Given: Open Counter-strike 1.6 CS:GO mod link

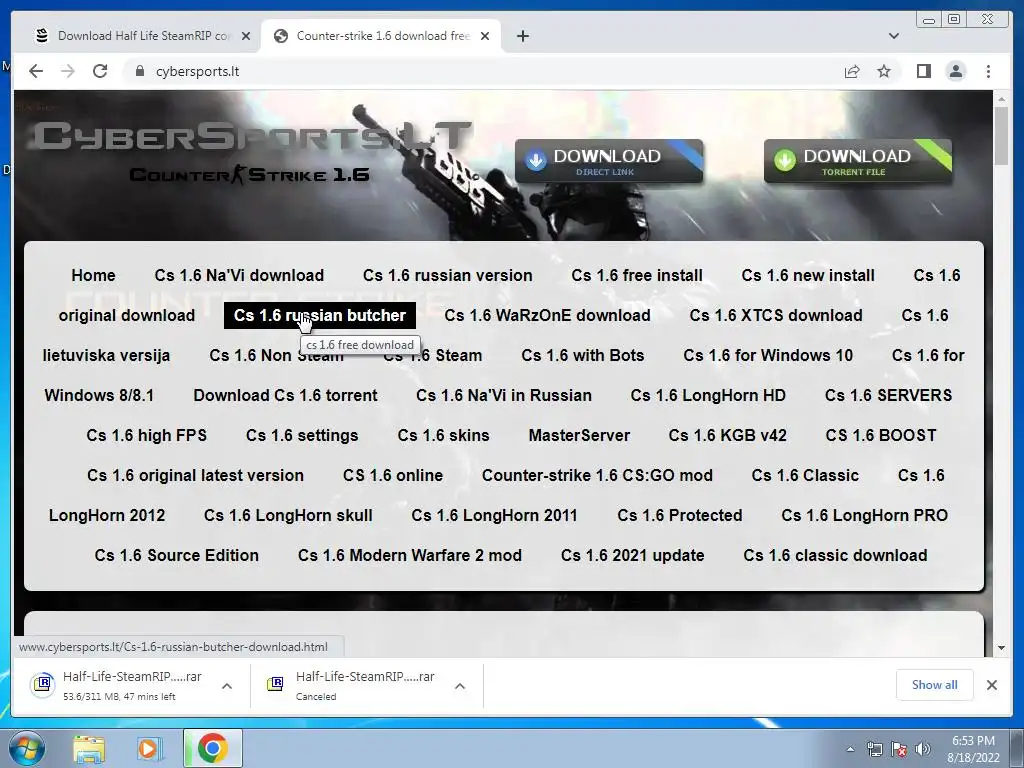Looking at the screenshot, I should (597, 475).
